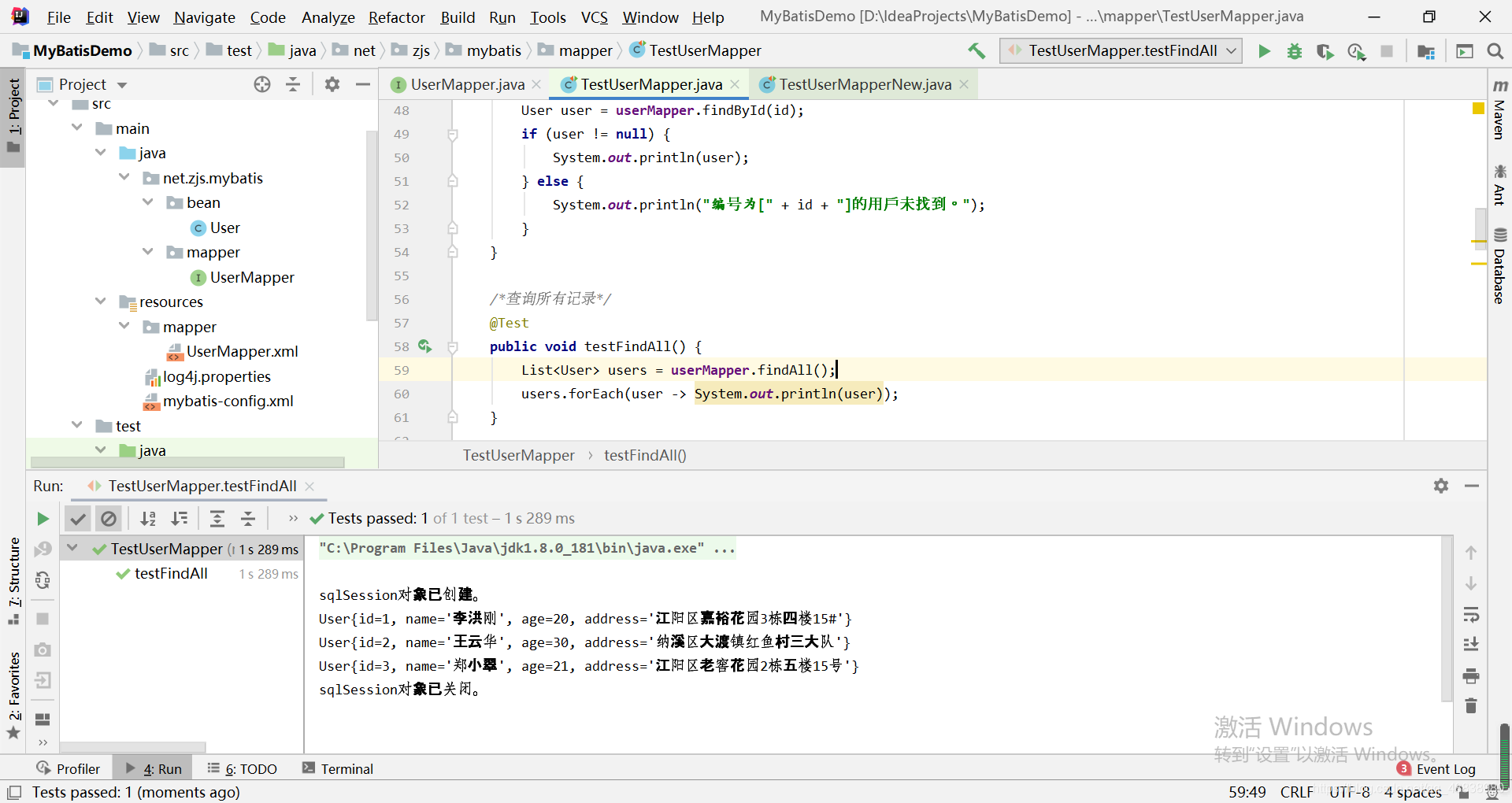The image size is (1512, 803).
Task: Open the Project view selector dropdown
Action: [123, 85]
